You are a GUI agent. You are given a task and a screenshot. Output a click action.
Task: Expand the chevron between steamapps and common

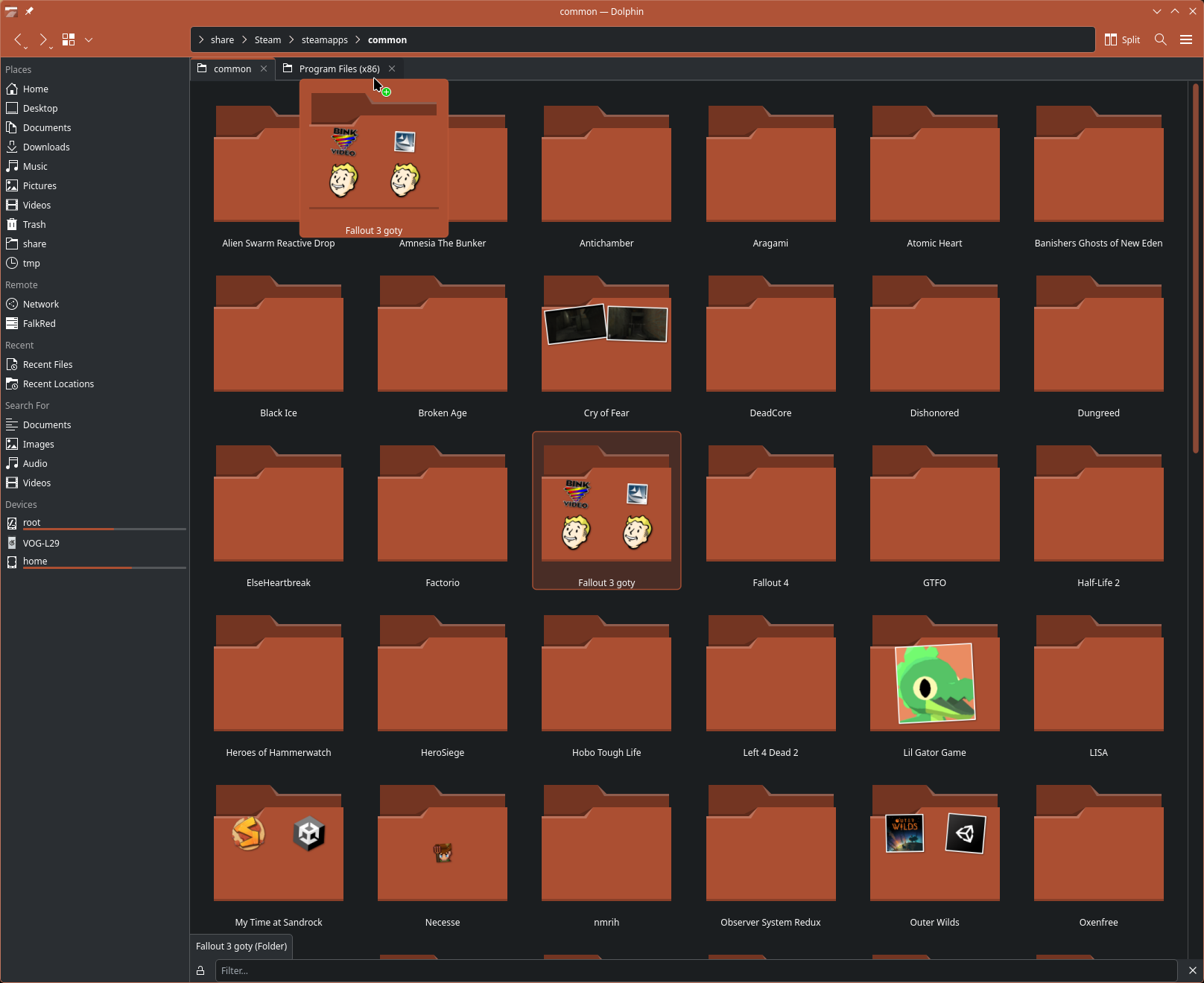pyautogui.click(x=358, y=40)
